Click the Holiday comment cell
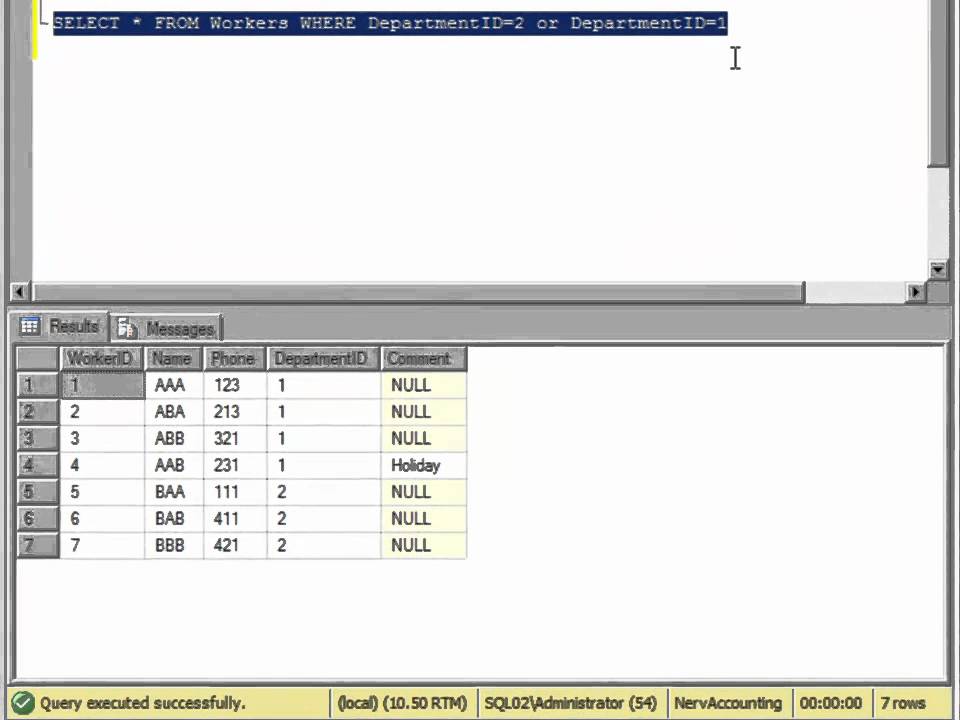 424,465
